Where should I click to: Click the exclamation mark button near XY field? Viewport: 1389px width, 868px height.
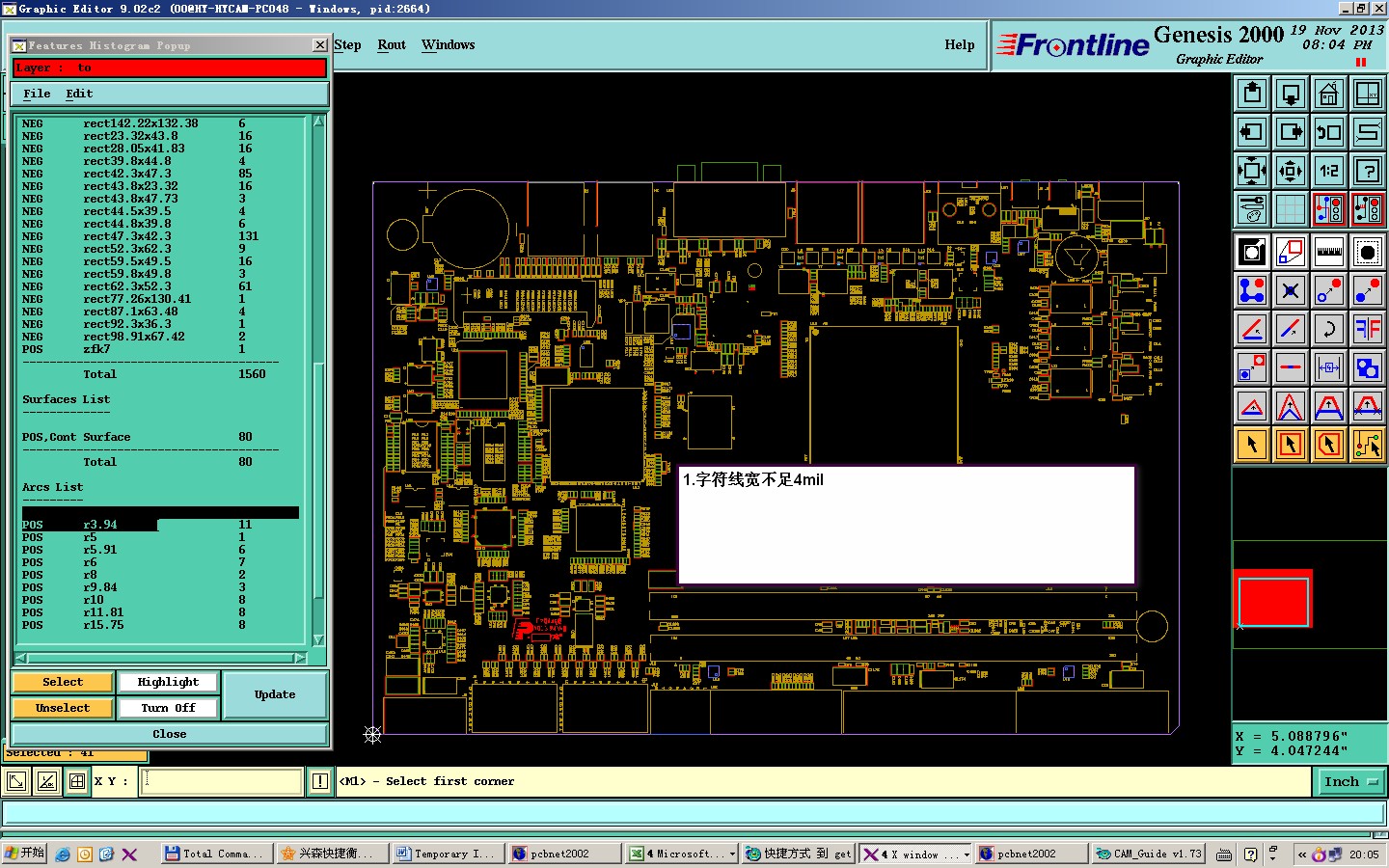(x=320, y=781)
